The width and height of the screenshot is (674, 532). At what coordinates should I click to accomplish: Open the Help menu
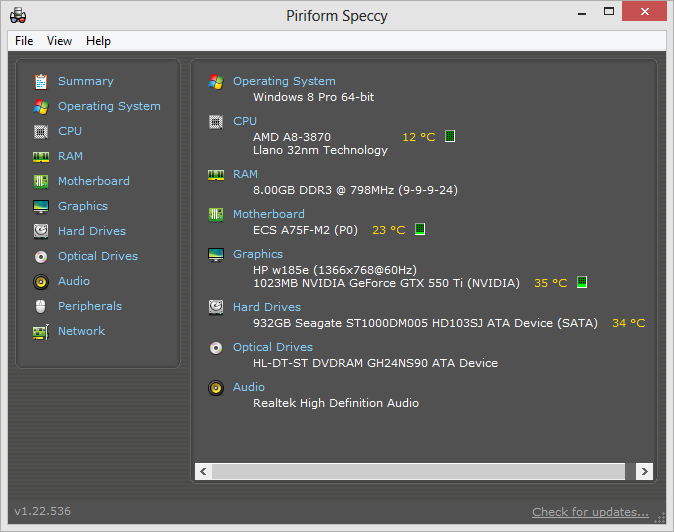pos(98,41)
